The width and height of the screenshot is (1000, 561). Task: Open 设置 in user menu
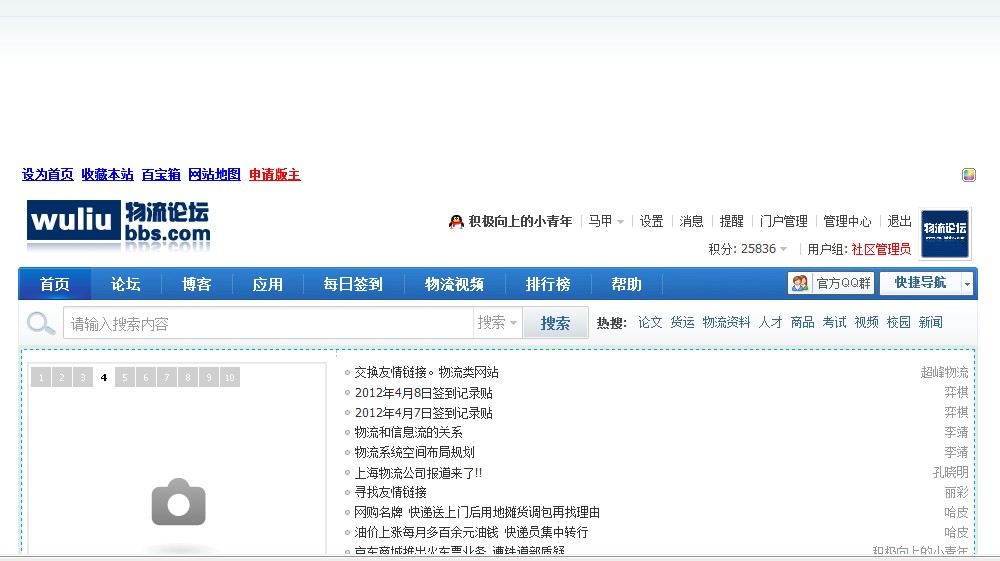coord(651,221)
